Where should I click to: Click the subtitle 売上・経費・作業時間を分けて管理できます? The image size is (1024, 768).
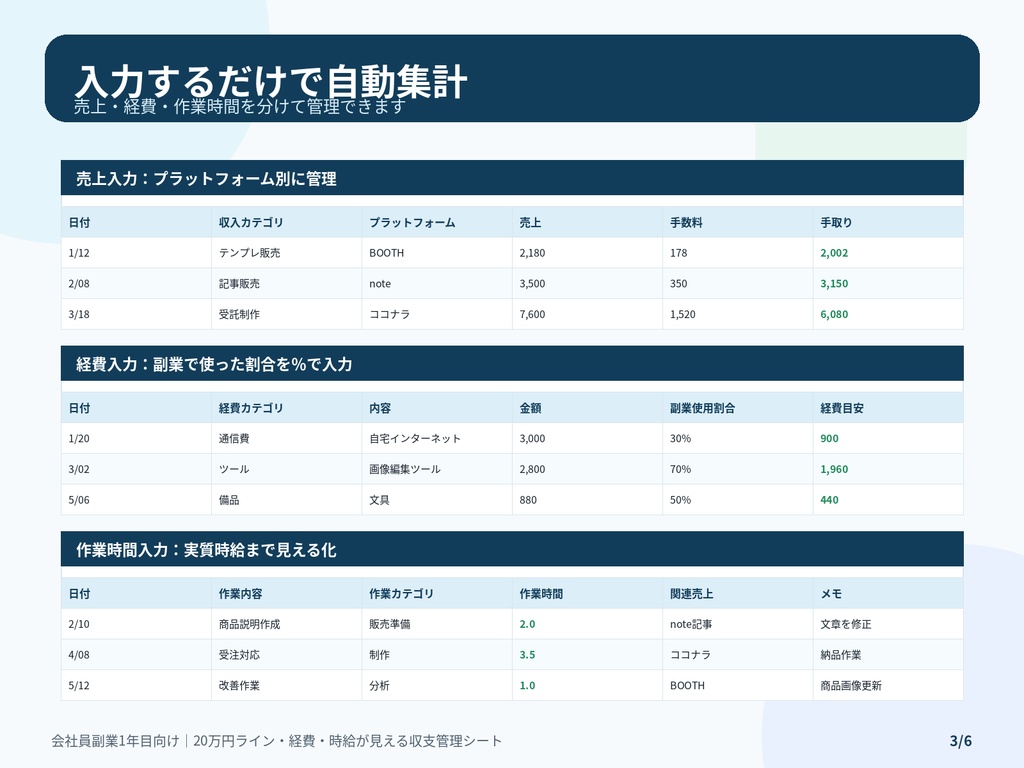click(240, 106)
